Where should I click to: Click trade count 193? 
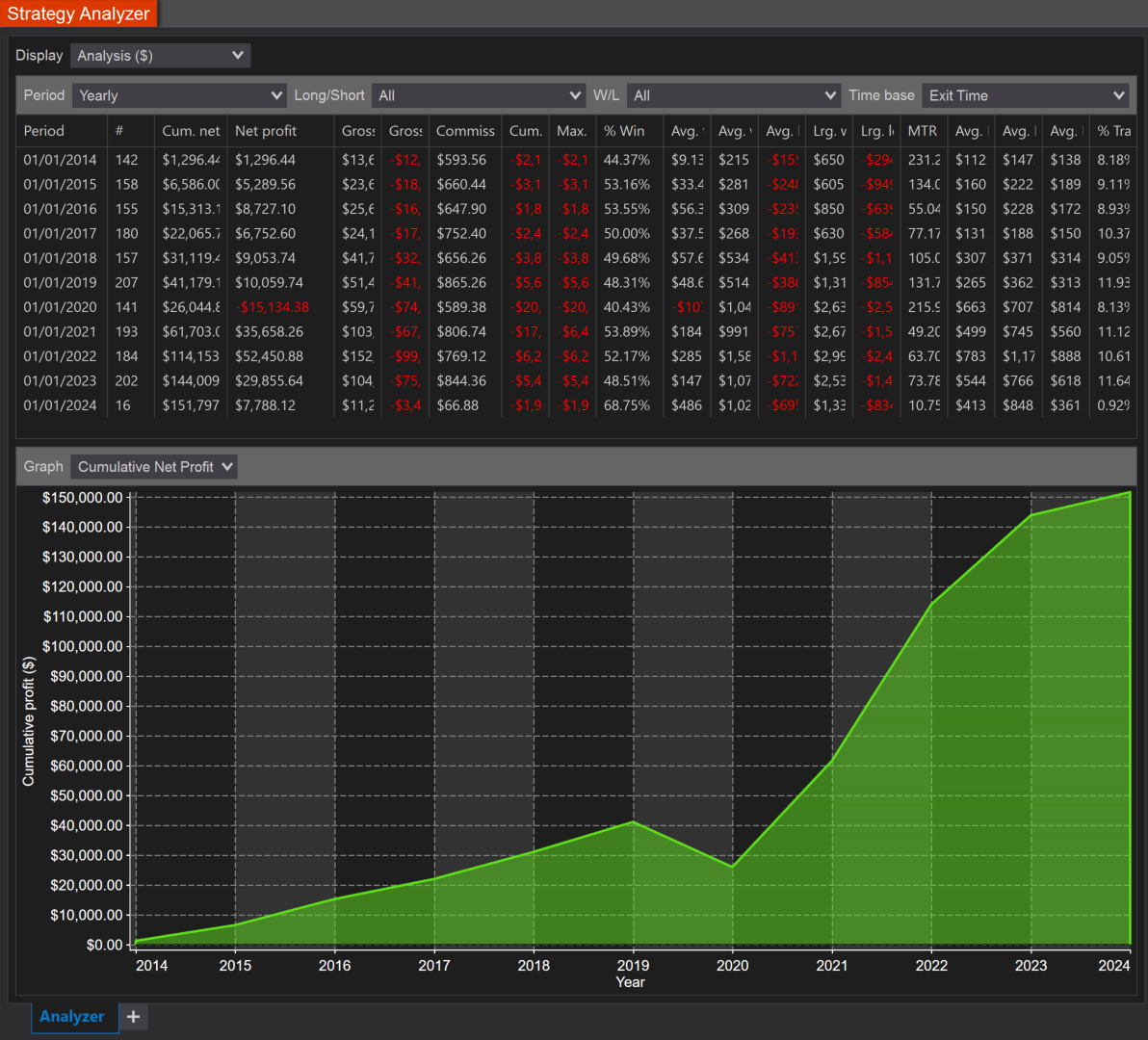coord(127,331)
